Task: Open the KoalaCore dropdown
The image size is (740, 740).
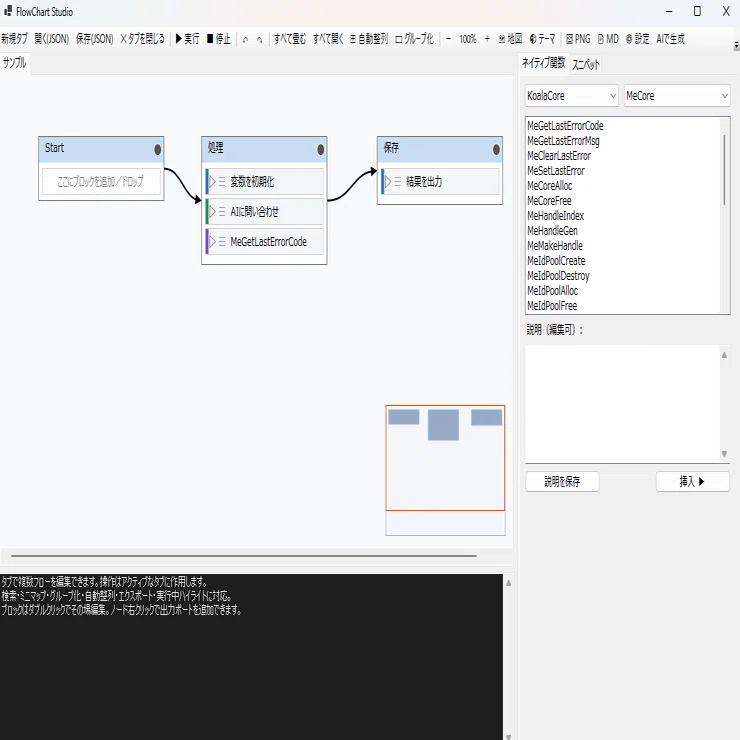Action: 572,96
